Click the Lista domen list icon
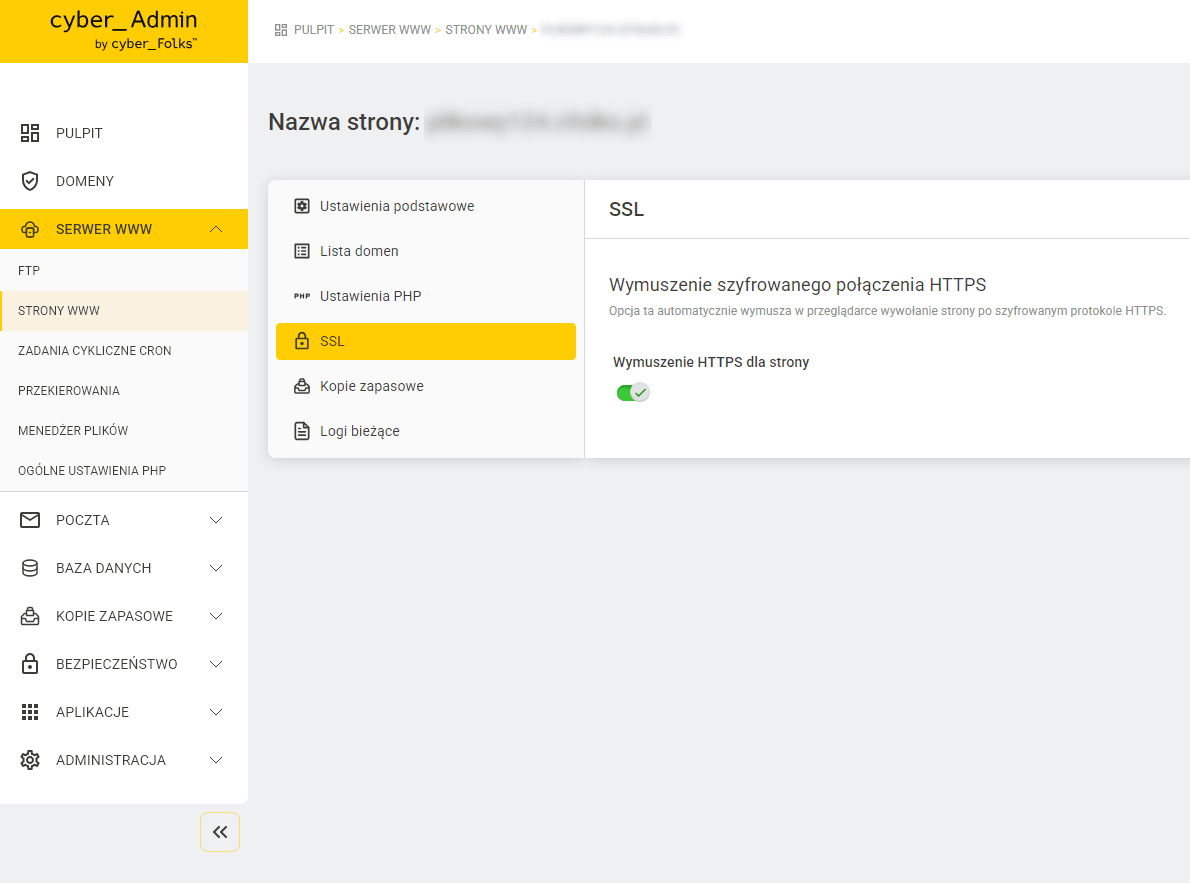Viewport: 1190px width, 883px height. pos(302,251)
